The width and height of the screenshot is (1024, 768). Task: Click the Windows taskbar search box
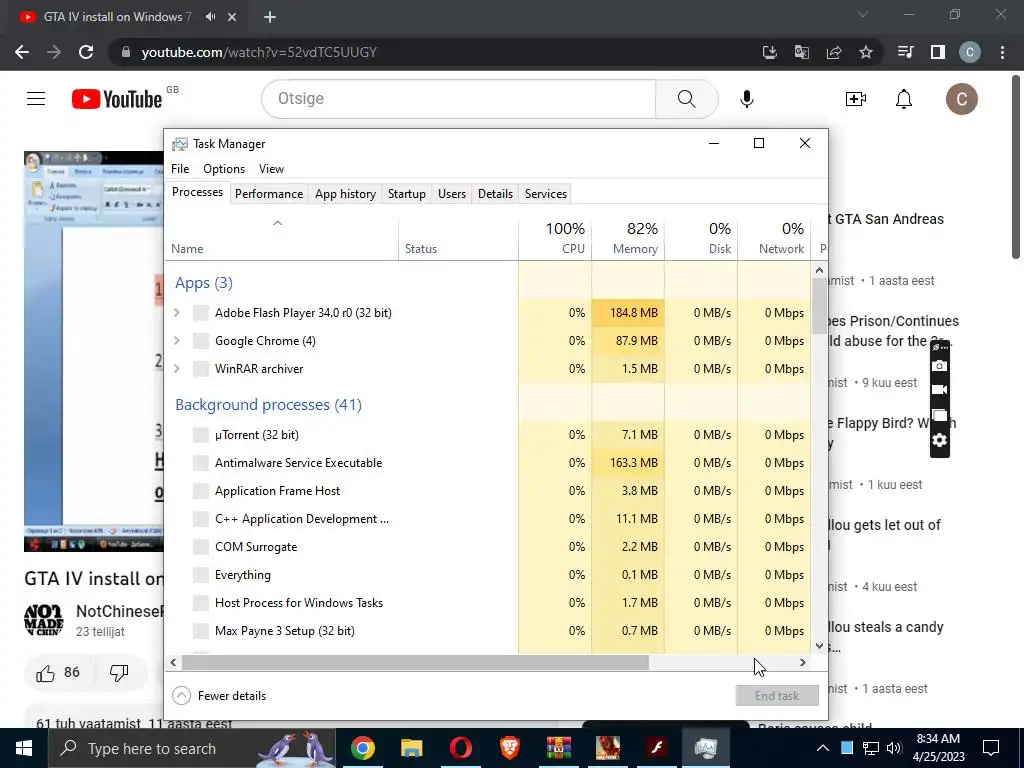pos(192,748)
